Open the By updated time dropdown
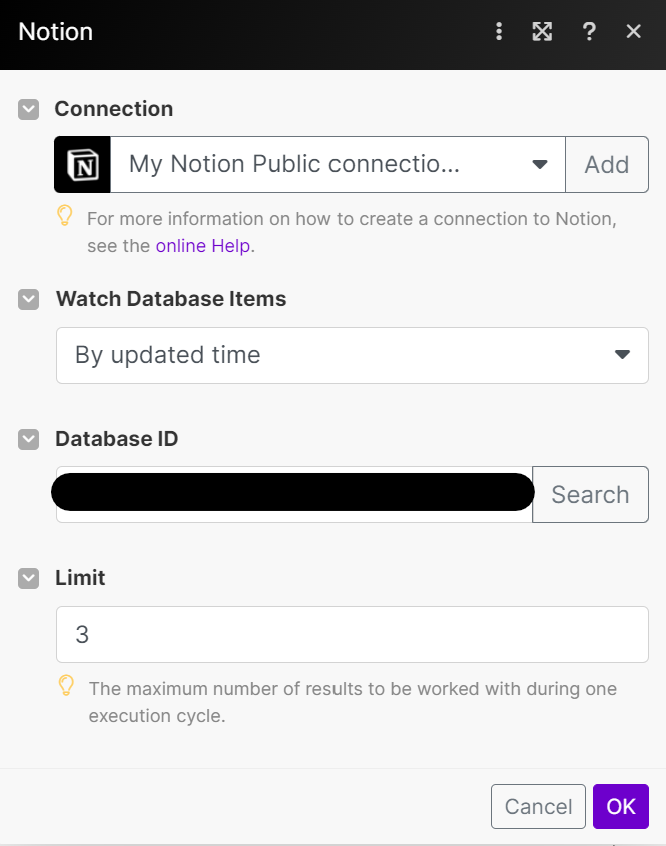This screenshot has width=666, height=846. (352, 356)
